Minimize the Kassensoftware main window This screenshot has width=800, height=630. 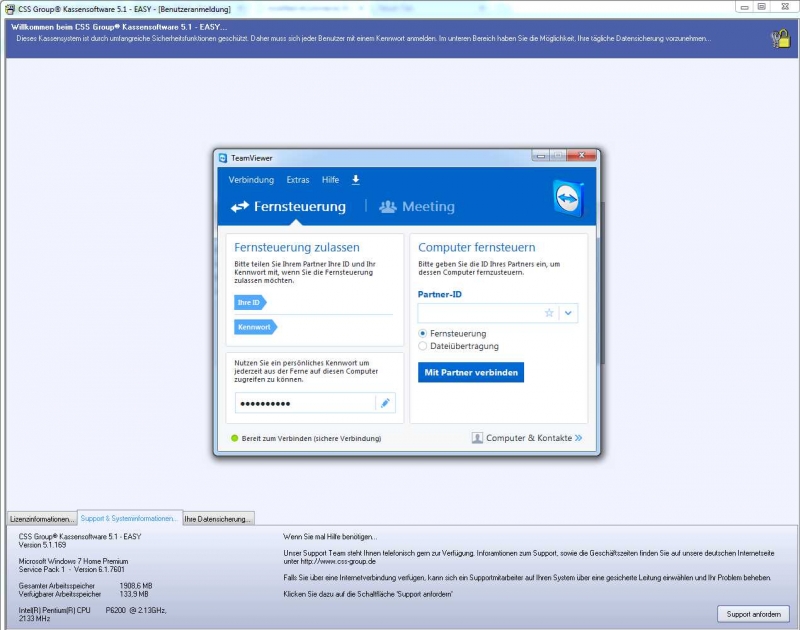point(744,7)
